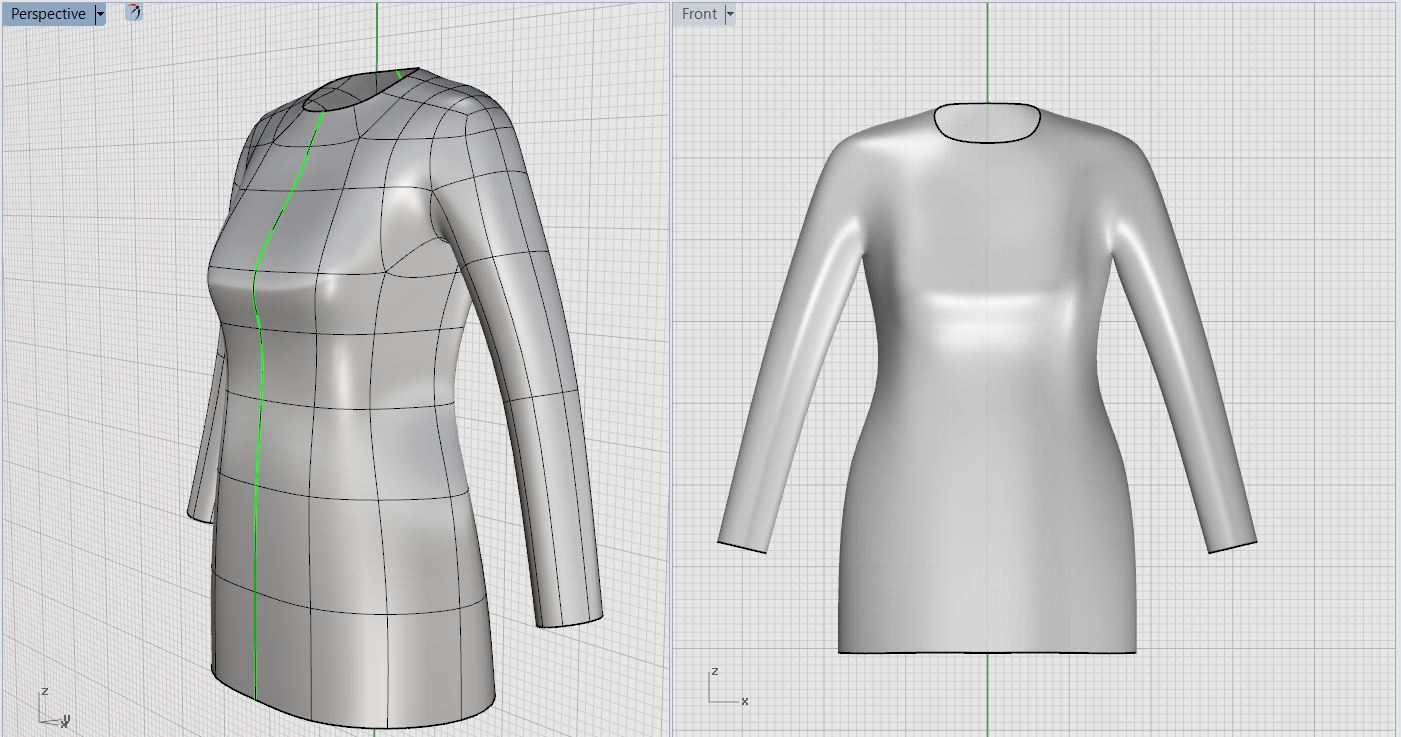This screenshot has width=1401, height=737.
Task: Click the X-Z axis icon in Front view
Action: (x=725, y=688)
